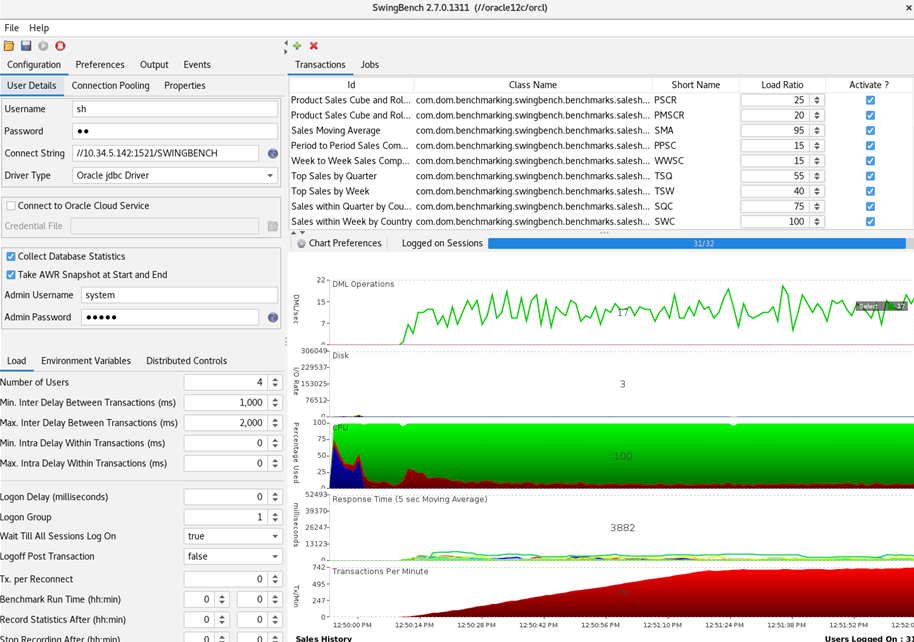
Task: Click the CPU usage chart
Action: [621, 455]
